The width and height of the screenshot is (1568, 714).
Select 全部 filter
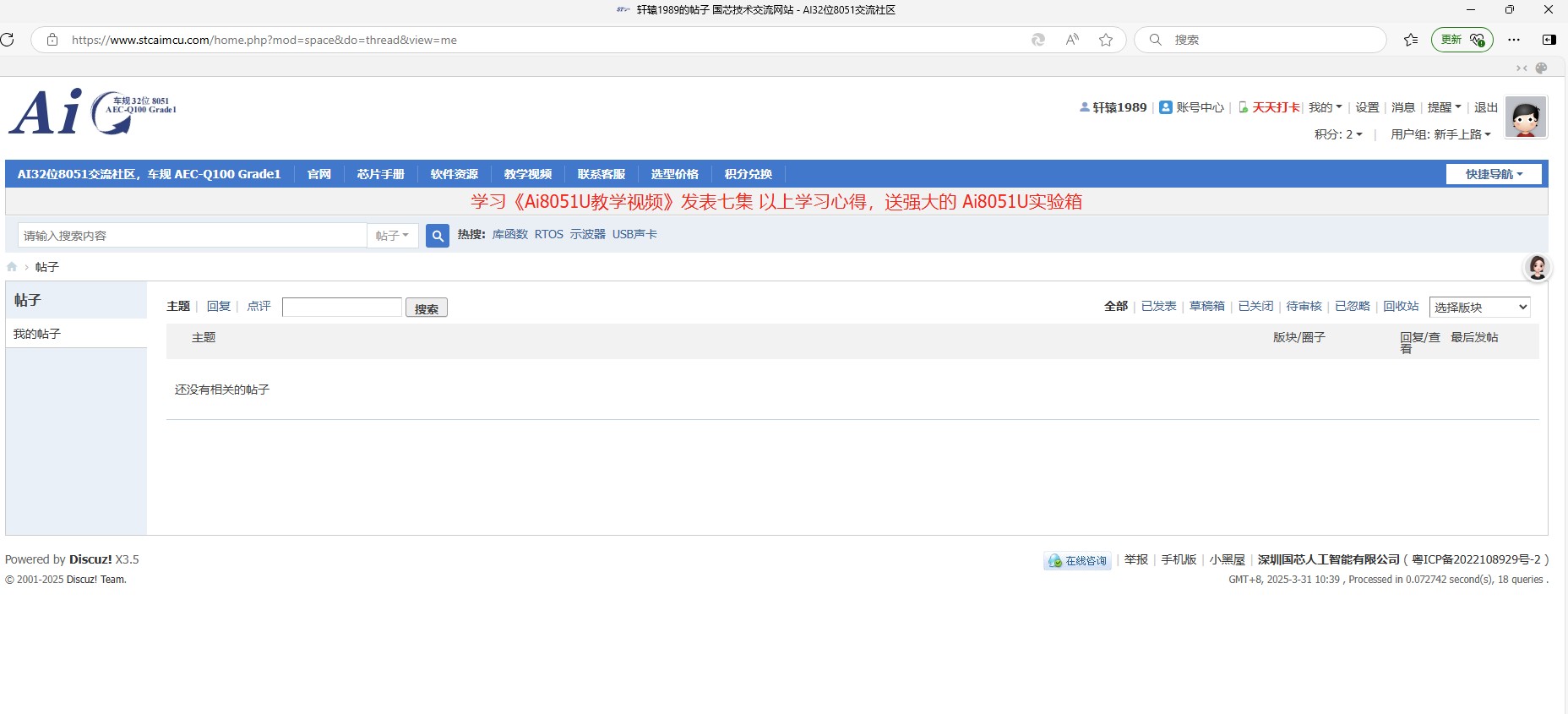coord(1116,306)
